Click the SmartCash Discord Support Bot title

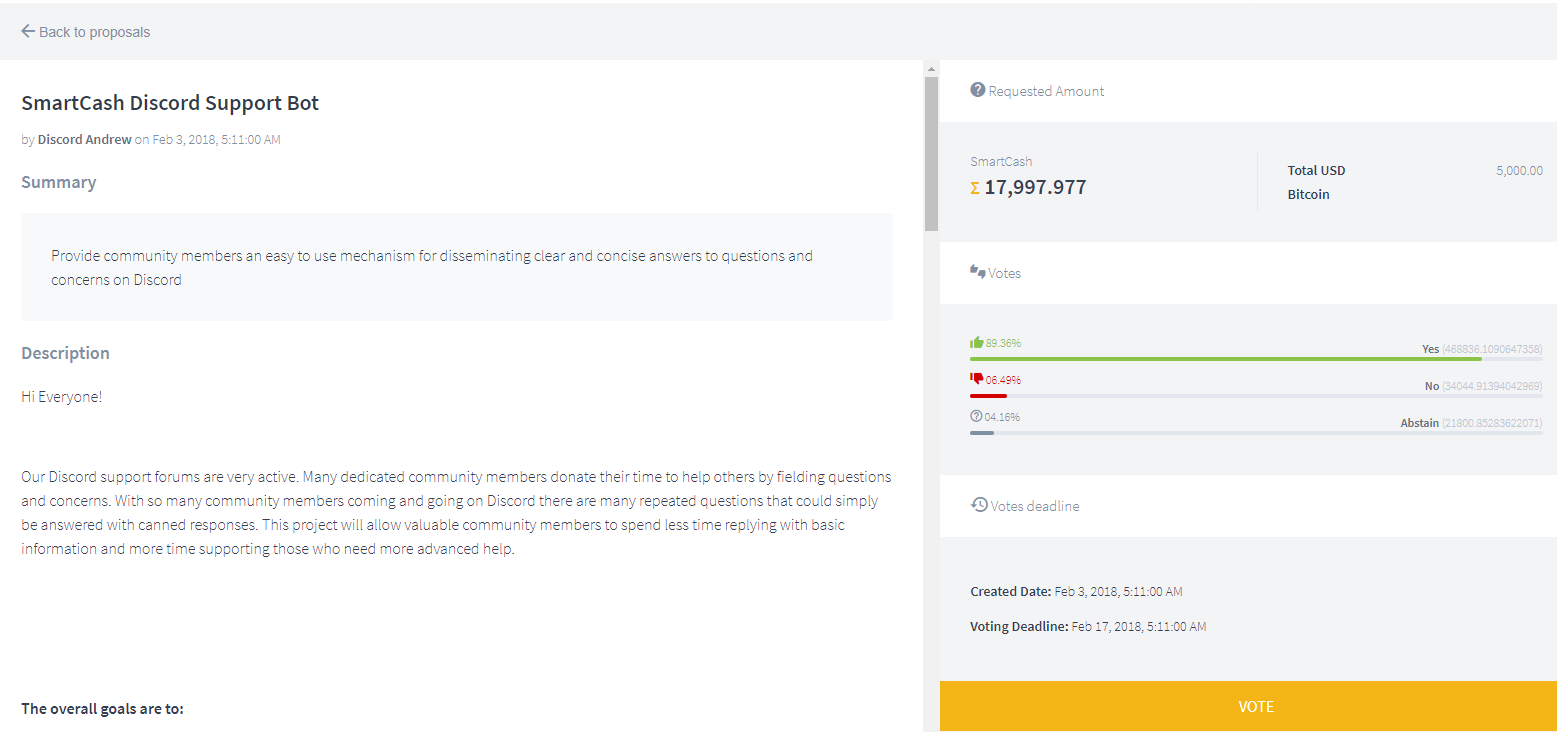point(170,103)
